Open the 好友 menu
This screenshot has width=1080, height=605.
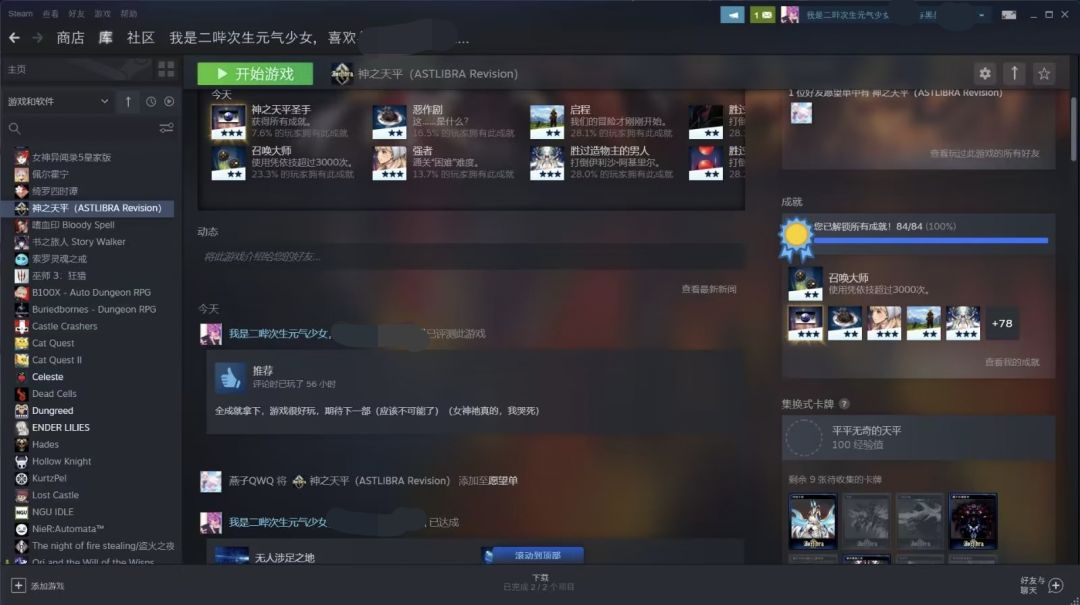pyautogui.click(x=76, y=14)
